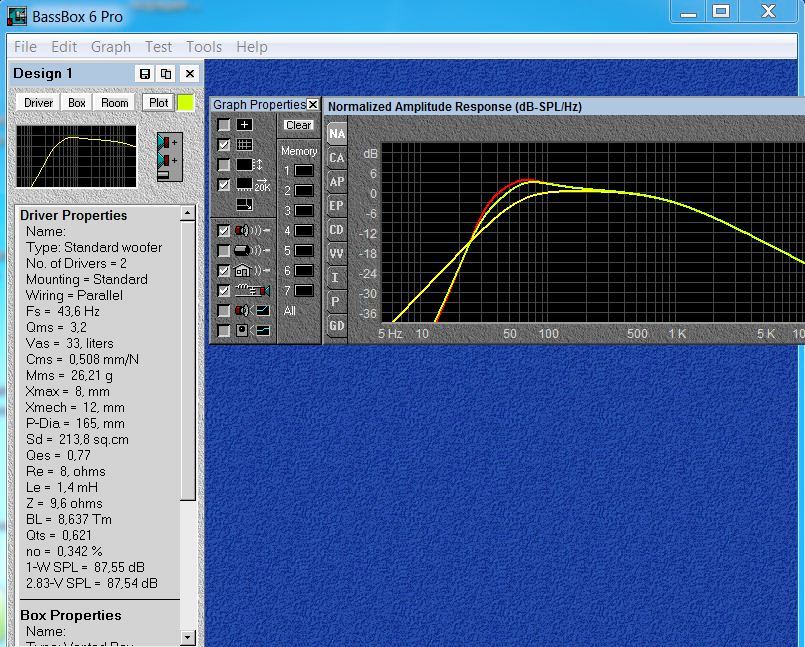Click the Room button

(x=114, y=103)
